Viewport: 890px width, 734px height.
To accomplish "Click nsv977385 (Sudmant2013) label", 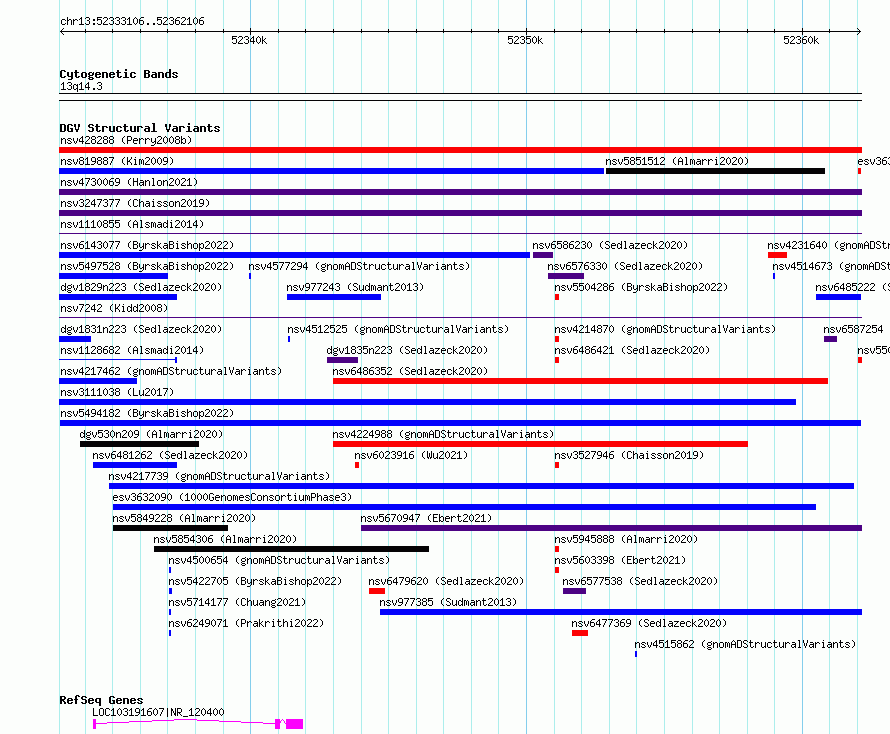I will pos(448,602).
